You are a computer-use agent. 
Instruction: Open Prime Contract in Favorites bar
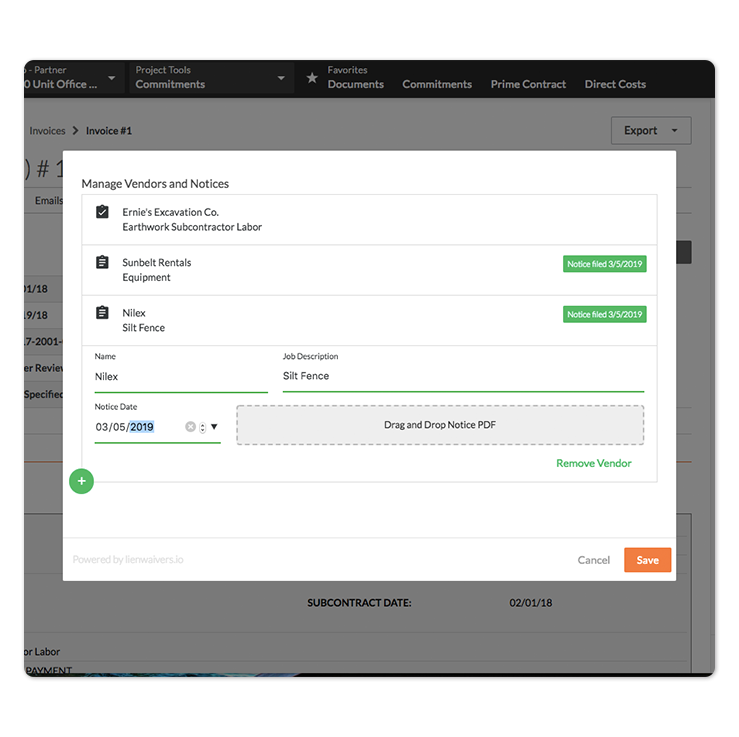click(x=528, y=84)
